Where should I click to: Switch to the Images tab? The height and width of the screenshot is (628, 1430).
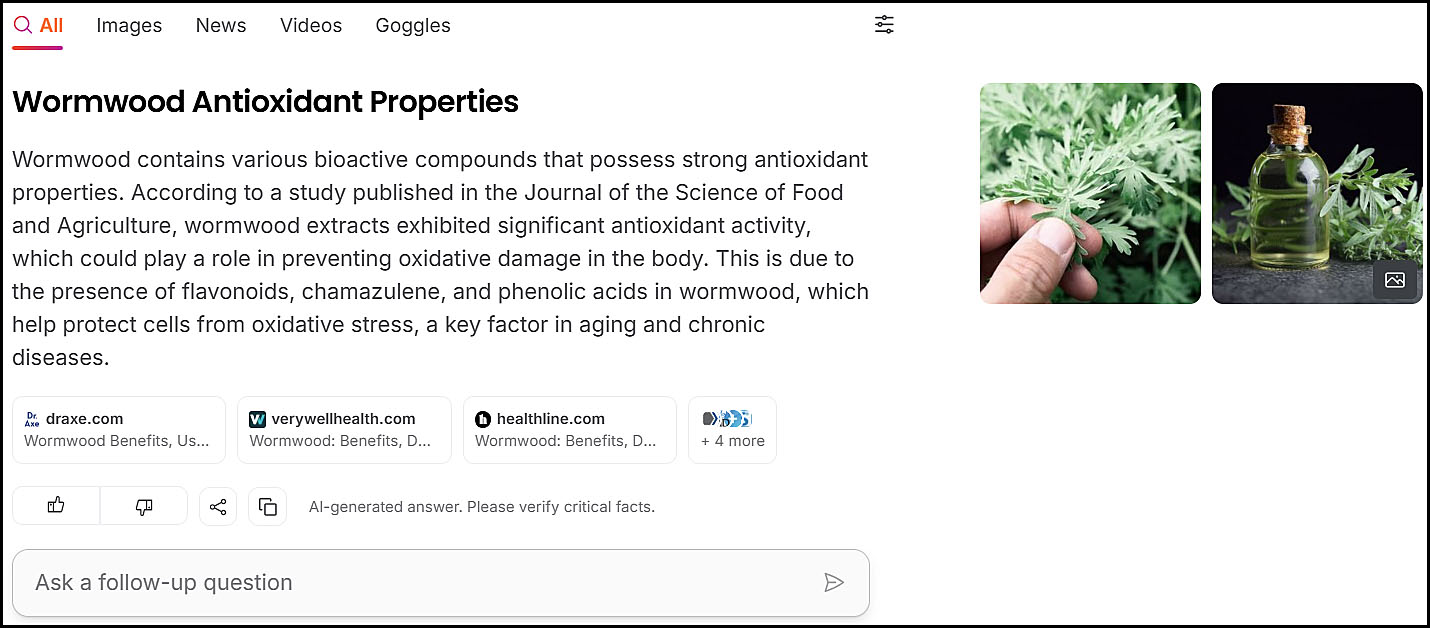pos(129,26)
